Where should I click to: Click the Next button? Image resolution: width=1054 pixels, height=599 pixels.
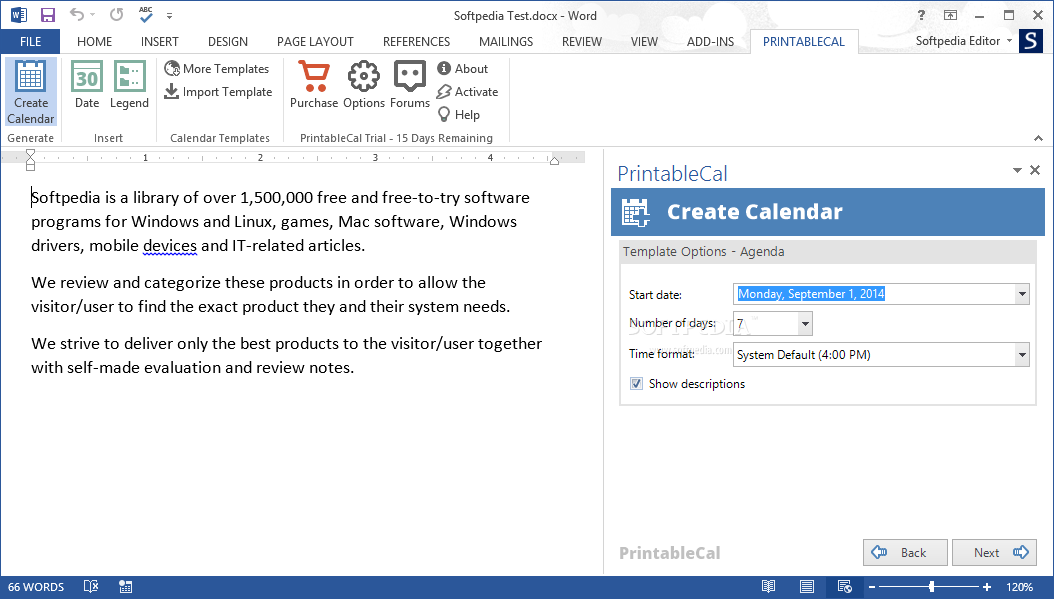click(994, 553)
